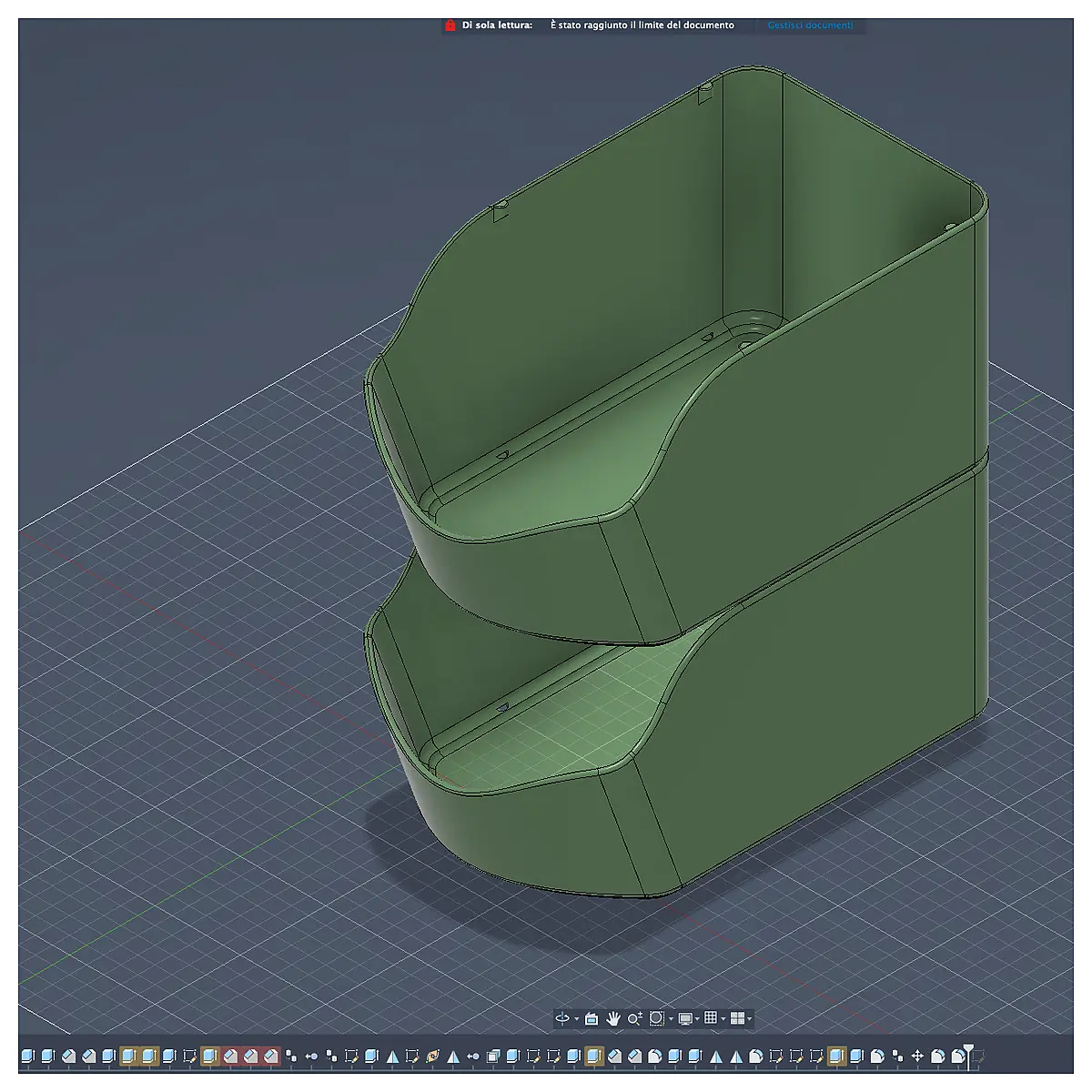Viewport: 1092px width, 1092px height.
Task: Click the Viewports layout icon
Action: (737, 1018)
